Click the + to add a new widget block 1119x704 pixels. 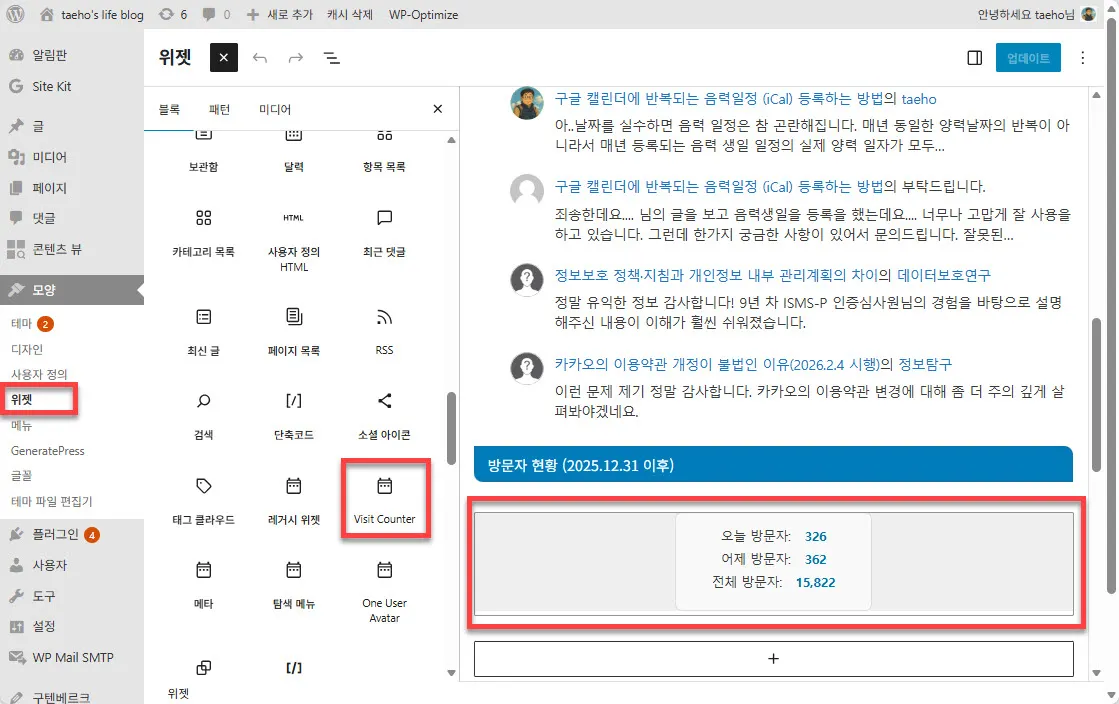(773, 658)
